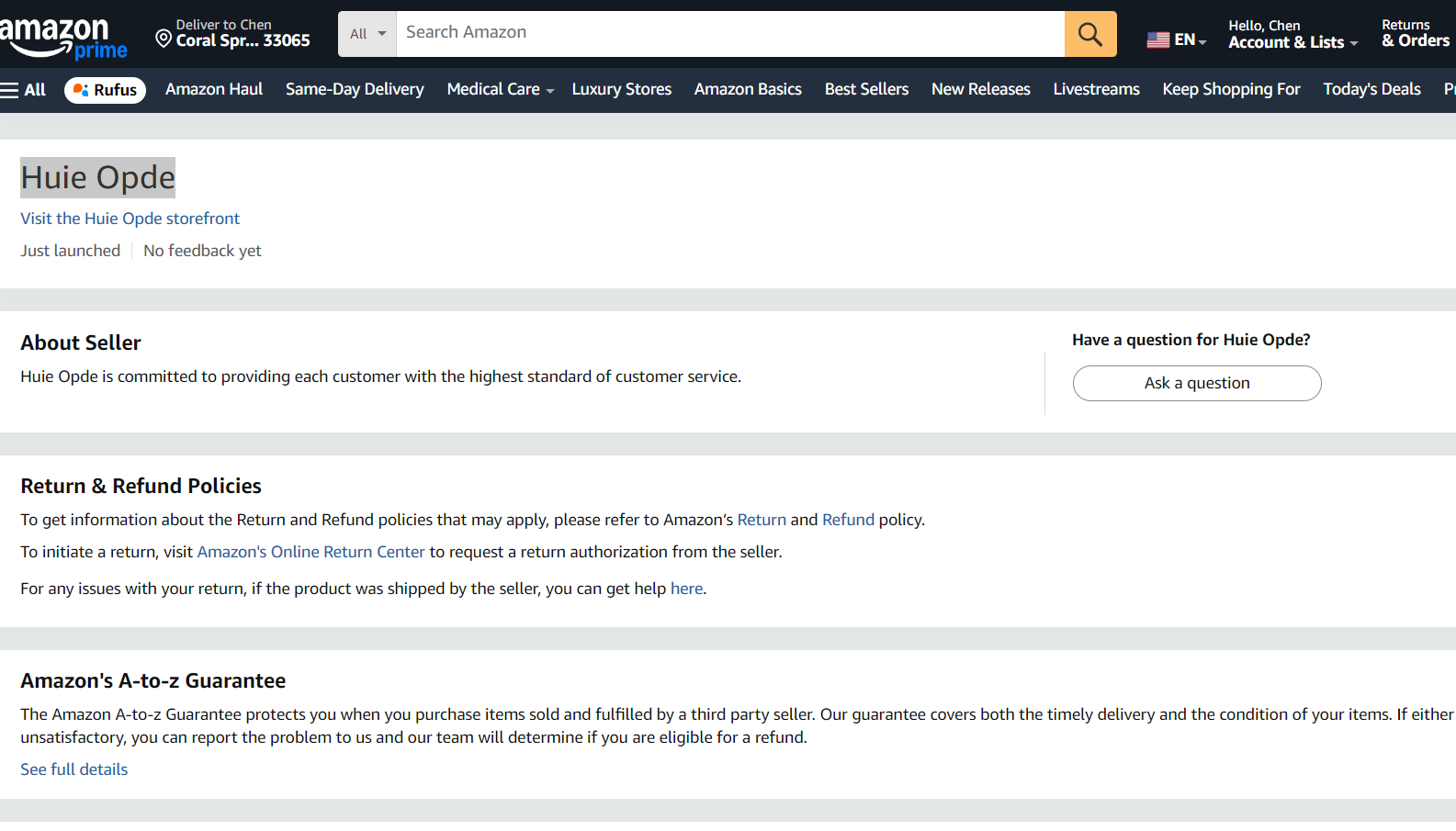Click See full details link
The image size is (1456, 831).
(74, 769)
